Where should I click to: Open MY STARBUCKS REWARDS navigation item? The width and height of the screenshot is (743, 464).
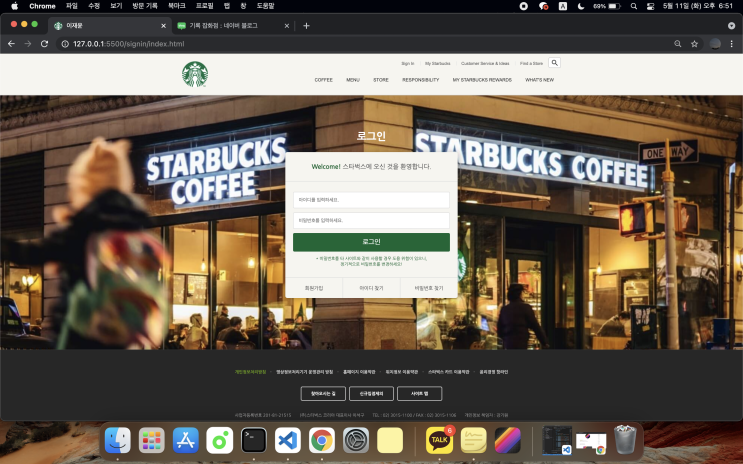482,80
